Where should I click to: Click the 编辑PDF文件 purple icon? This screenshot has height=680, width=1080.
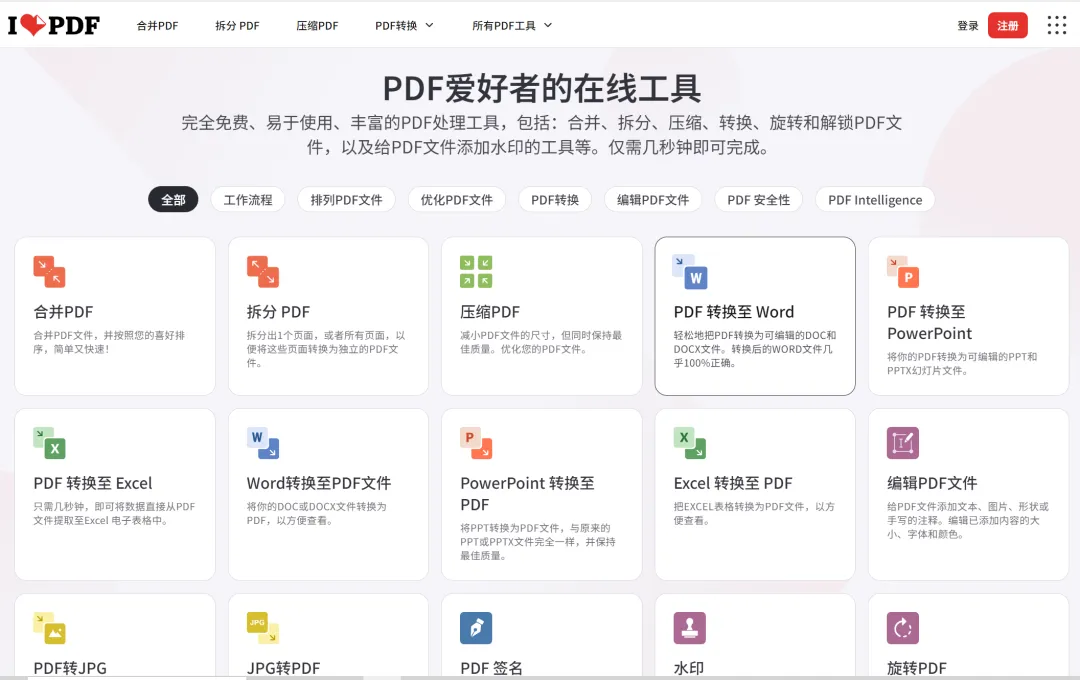coord(903,443)
